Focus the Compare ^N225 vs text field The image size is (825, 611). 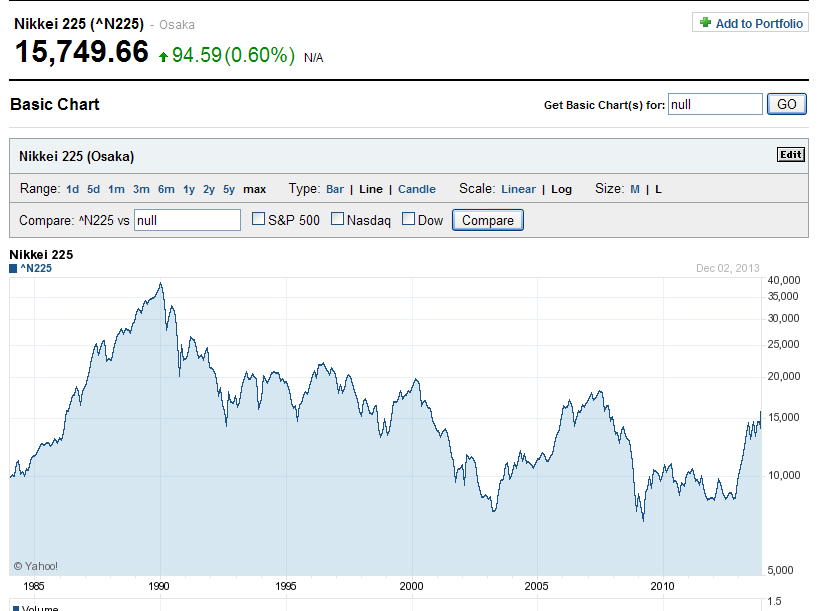(x=187, y=220)
